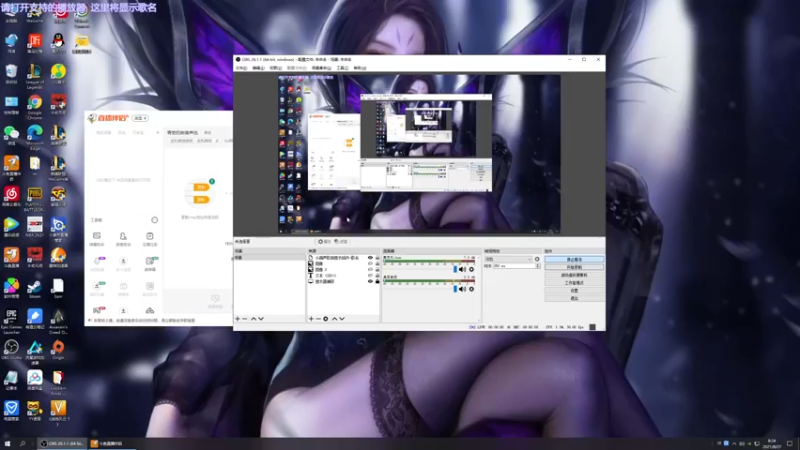Mute the second mixer audio track

[x=463, y=289]
